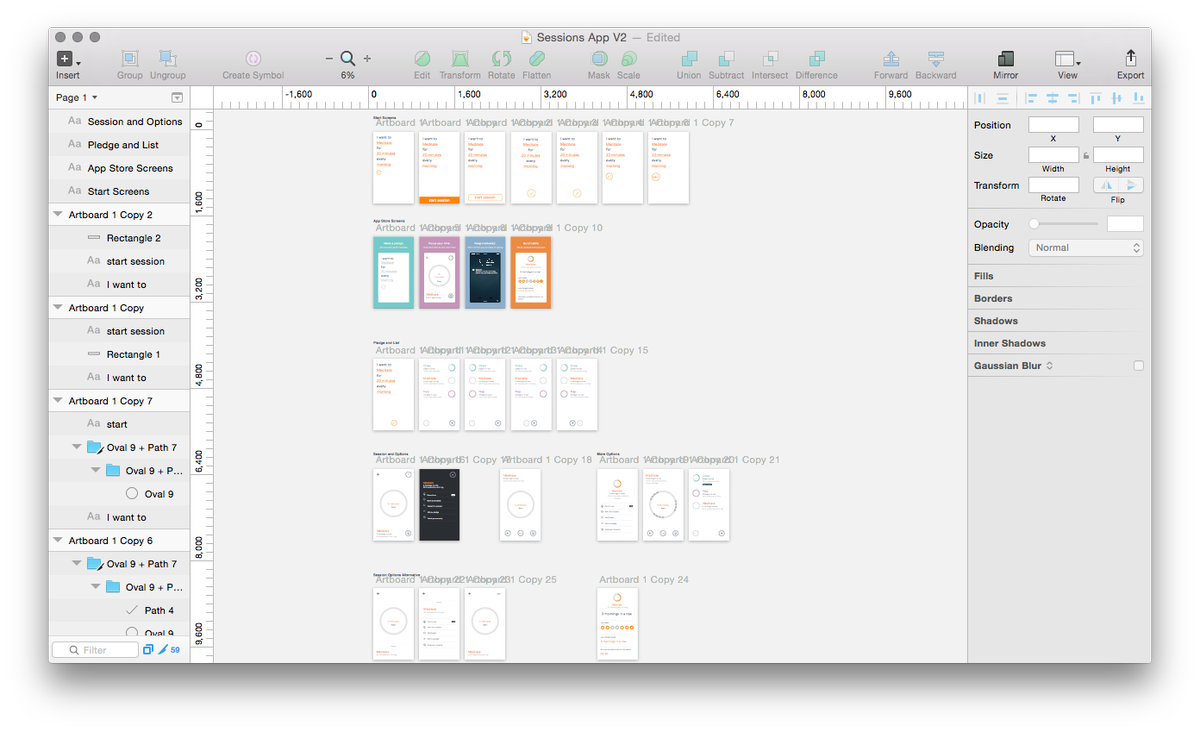Click the Flatten icon
Image resolution: width=1200 pixels, height=732 pixels.
click(x=536, y=60)
